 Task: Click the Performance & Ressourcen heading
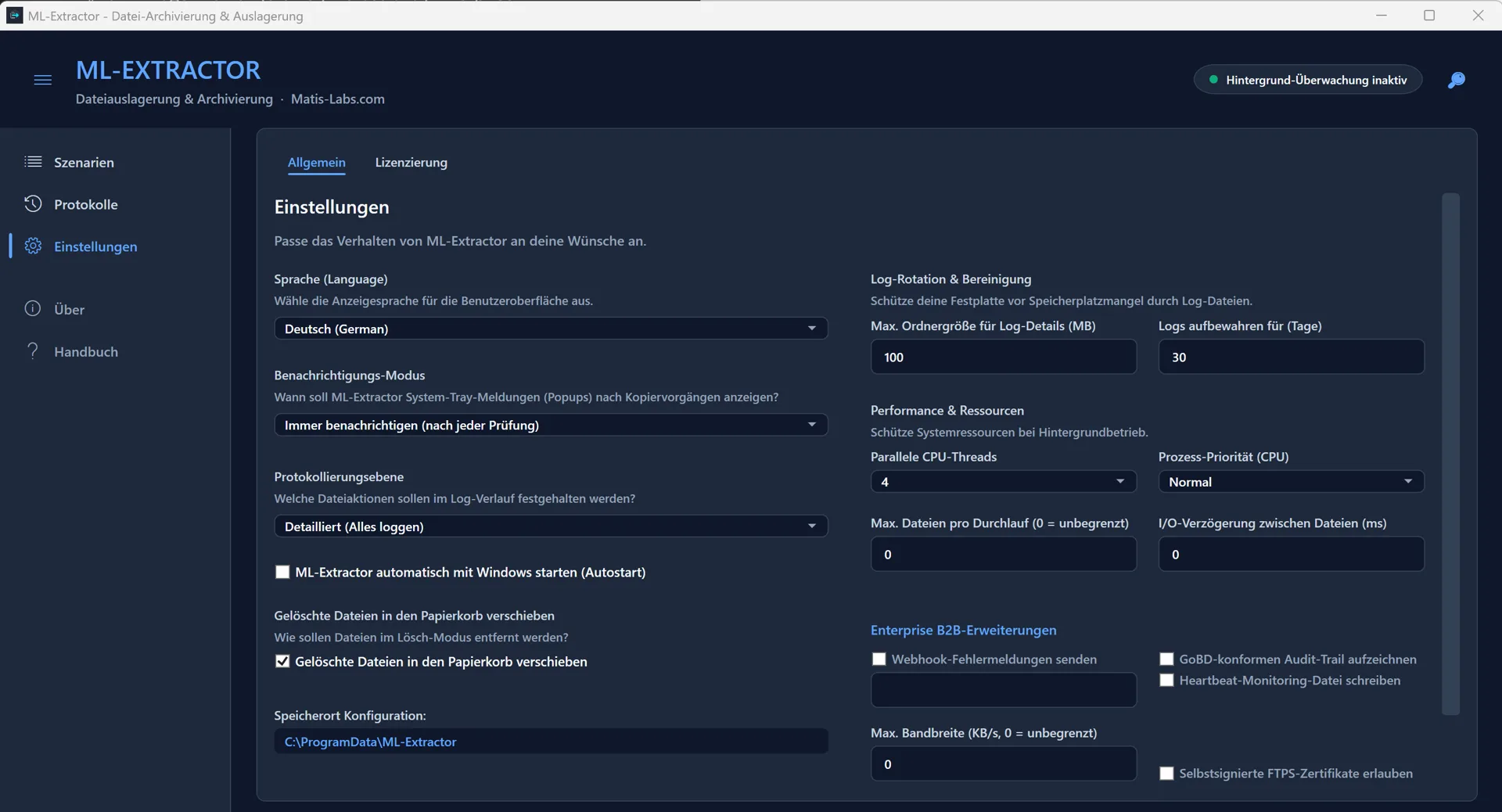[x=947, y=410]
